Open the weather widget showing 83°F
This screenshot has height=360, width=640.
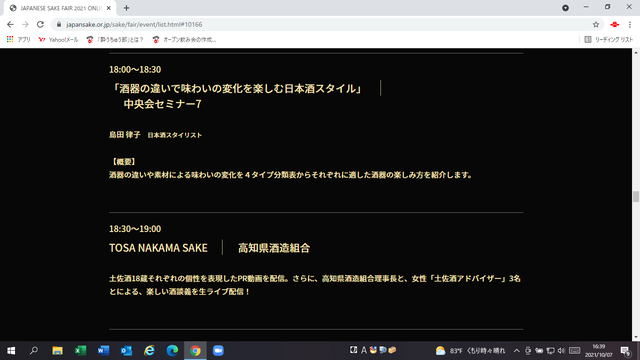coord(470,351)
